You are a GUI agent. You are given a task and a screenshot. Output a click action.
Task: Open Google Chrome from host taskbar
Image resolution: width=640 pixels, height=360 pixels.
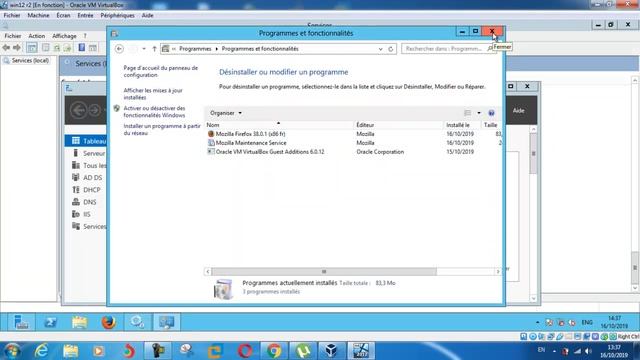(274, 351)
